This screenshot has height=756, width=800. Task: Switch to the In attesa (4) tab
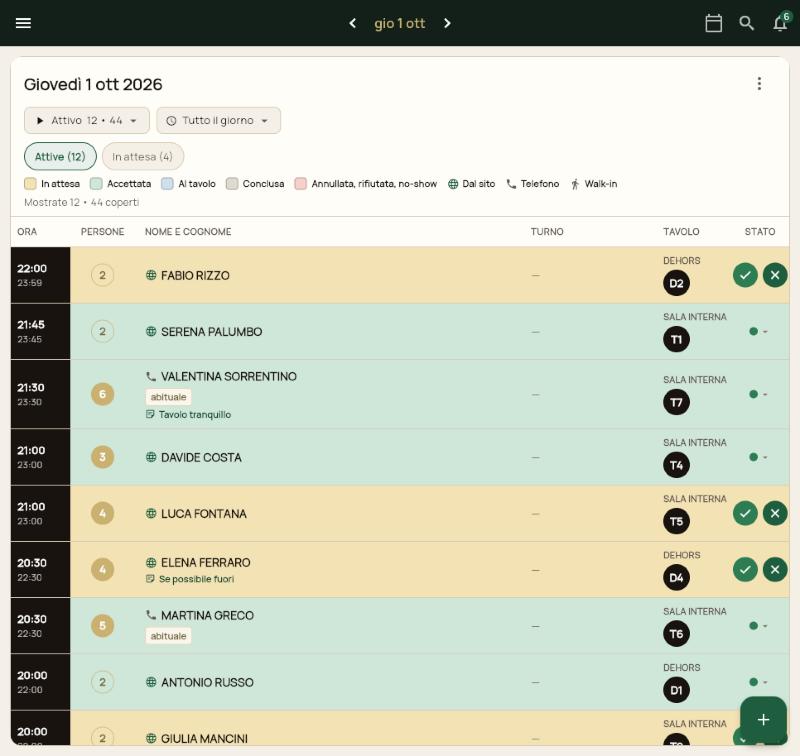point(143,157)
